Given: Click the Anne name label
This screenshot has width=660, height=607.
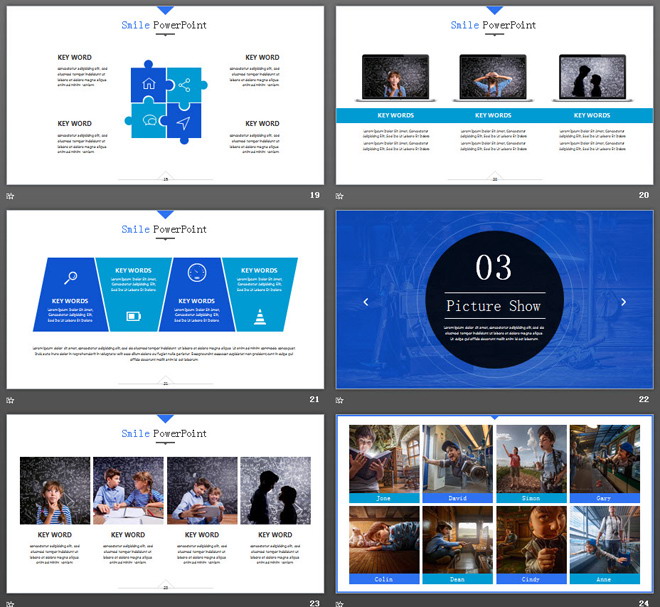Looking at the screenshot, I should pyautogui.click(x=604, y=579).
